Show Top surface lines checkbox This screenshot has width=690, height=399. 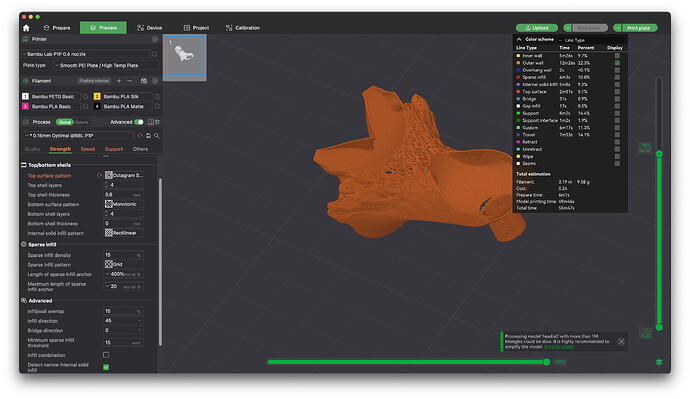pos(617,92)
